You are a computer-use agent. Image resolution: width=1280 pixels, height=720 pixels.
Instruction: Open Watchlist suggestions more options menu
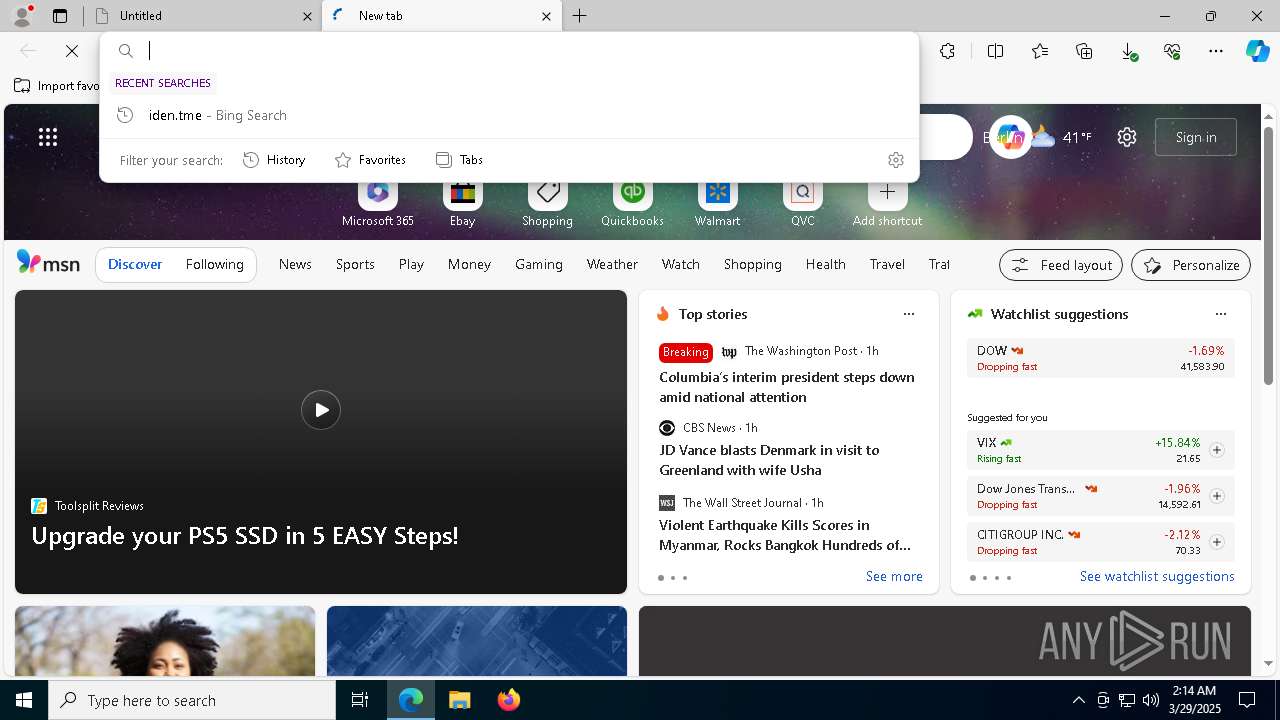[x=1221, y=314]
